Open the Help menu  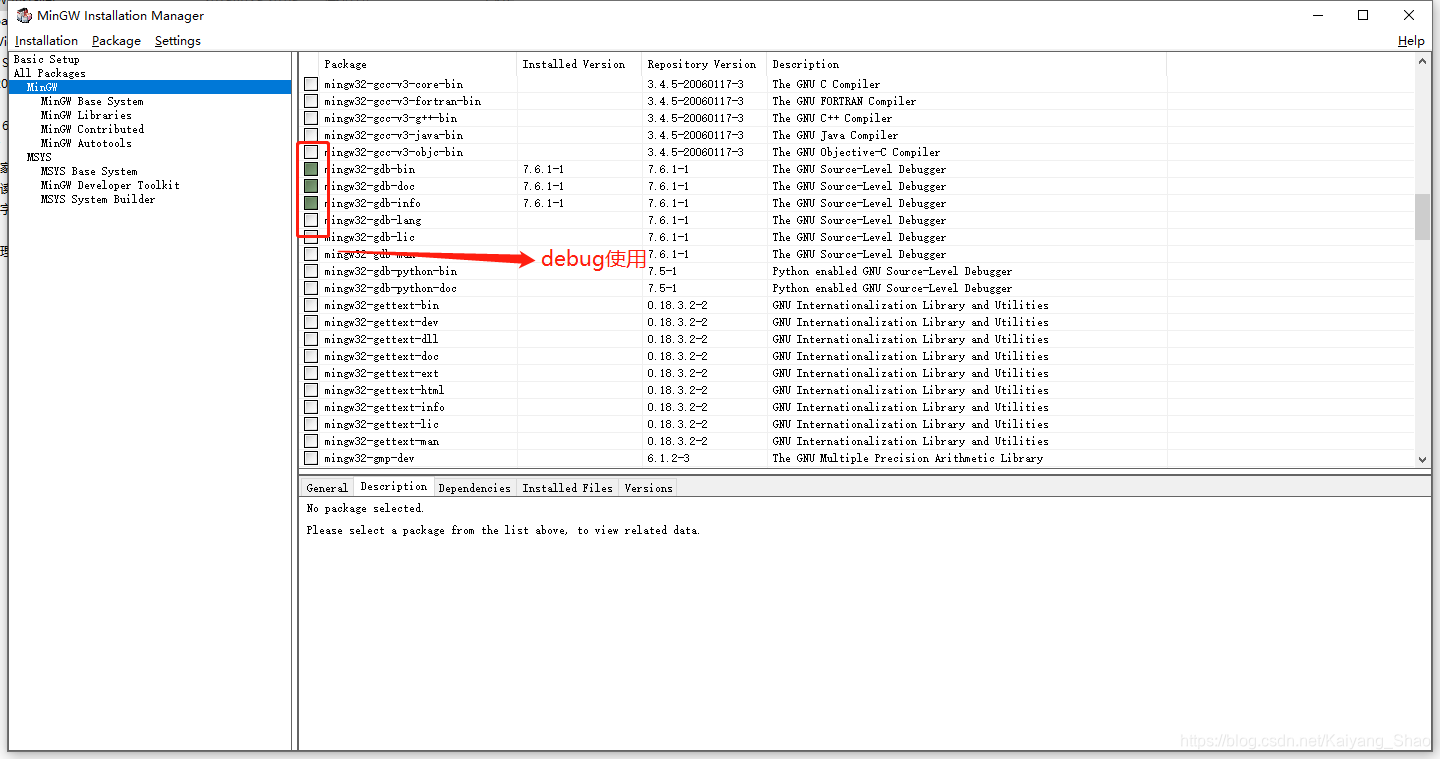1411,41
